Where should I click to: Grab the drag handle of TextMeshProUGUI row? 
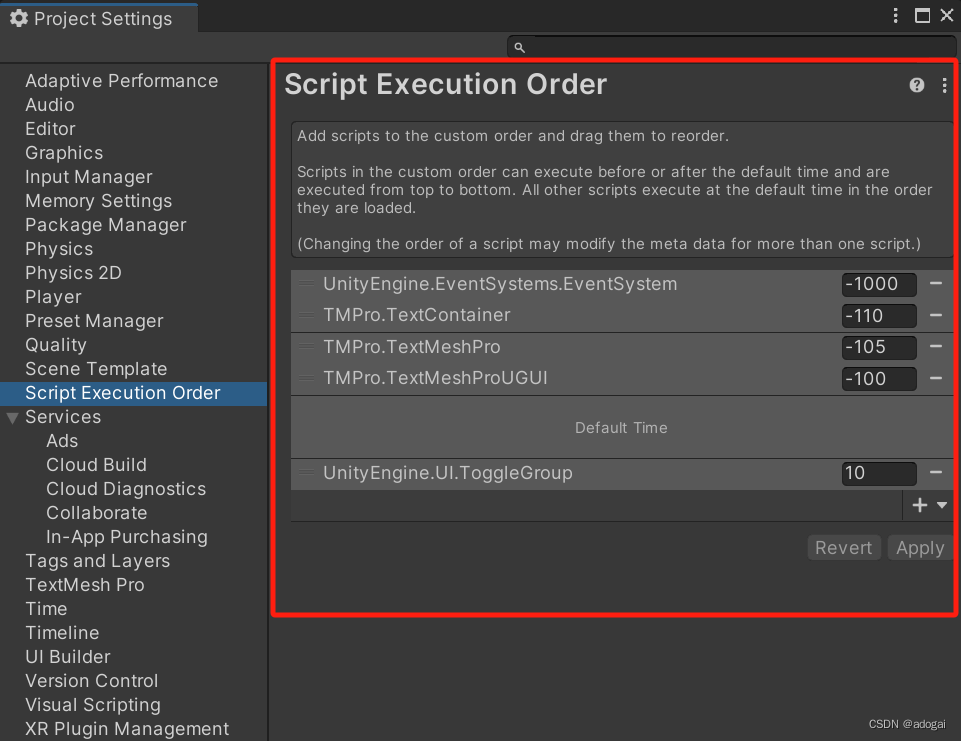306,378
